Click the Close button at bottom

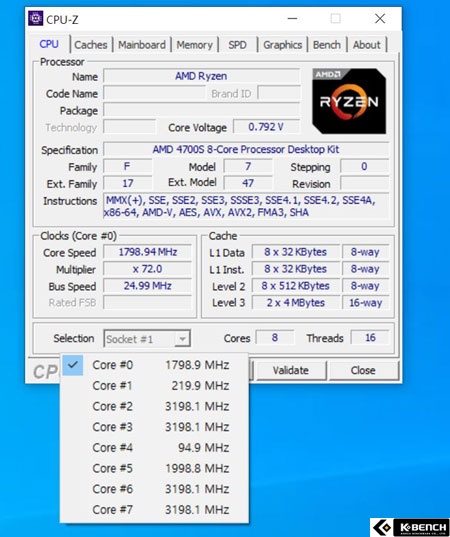pos(363,370)
